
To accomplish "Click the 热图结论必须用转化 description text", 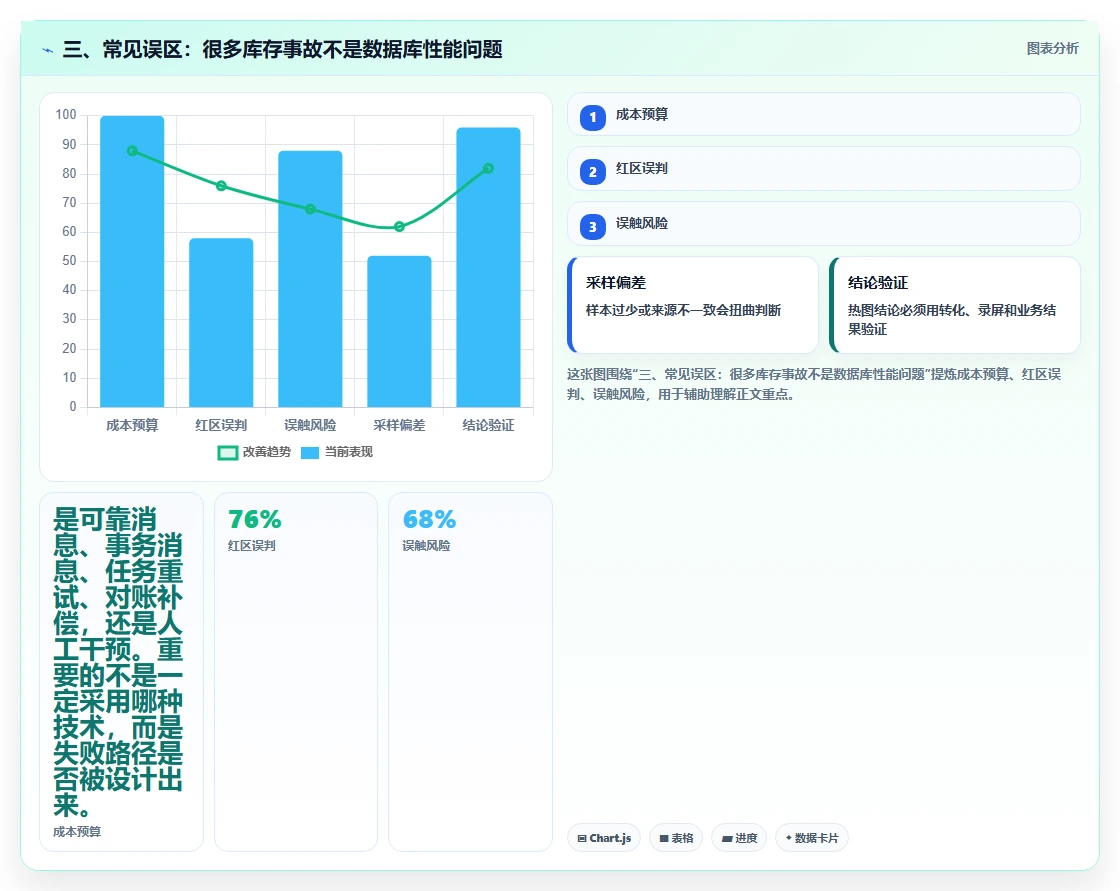I will [951, 319].
